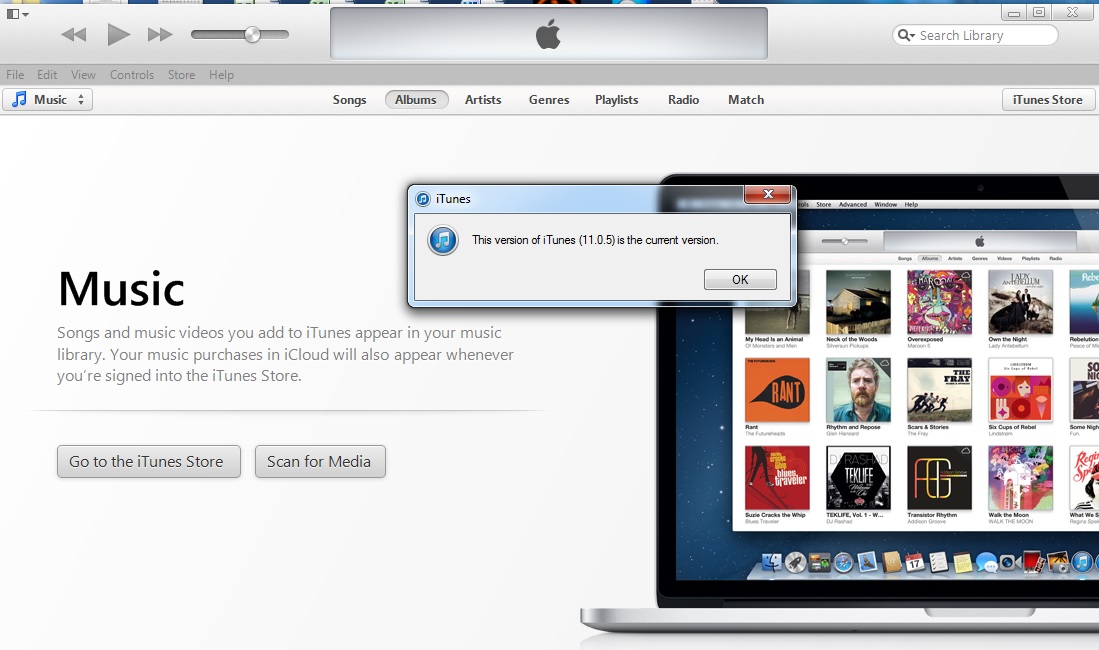Click the iTunes icon in dialog title bar
Viewport: 1099px width, 650px height.
click(x=423, y=199)
